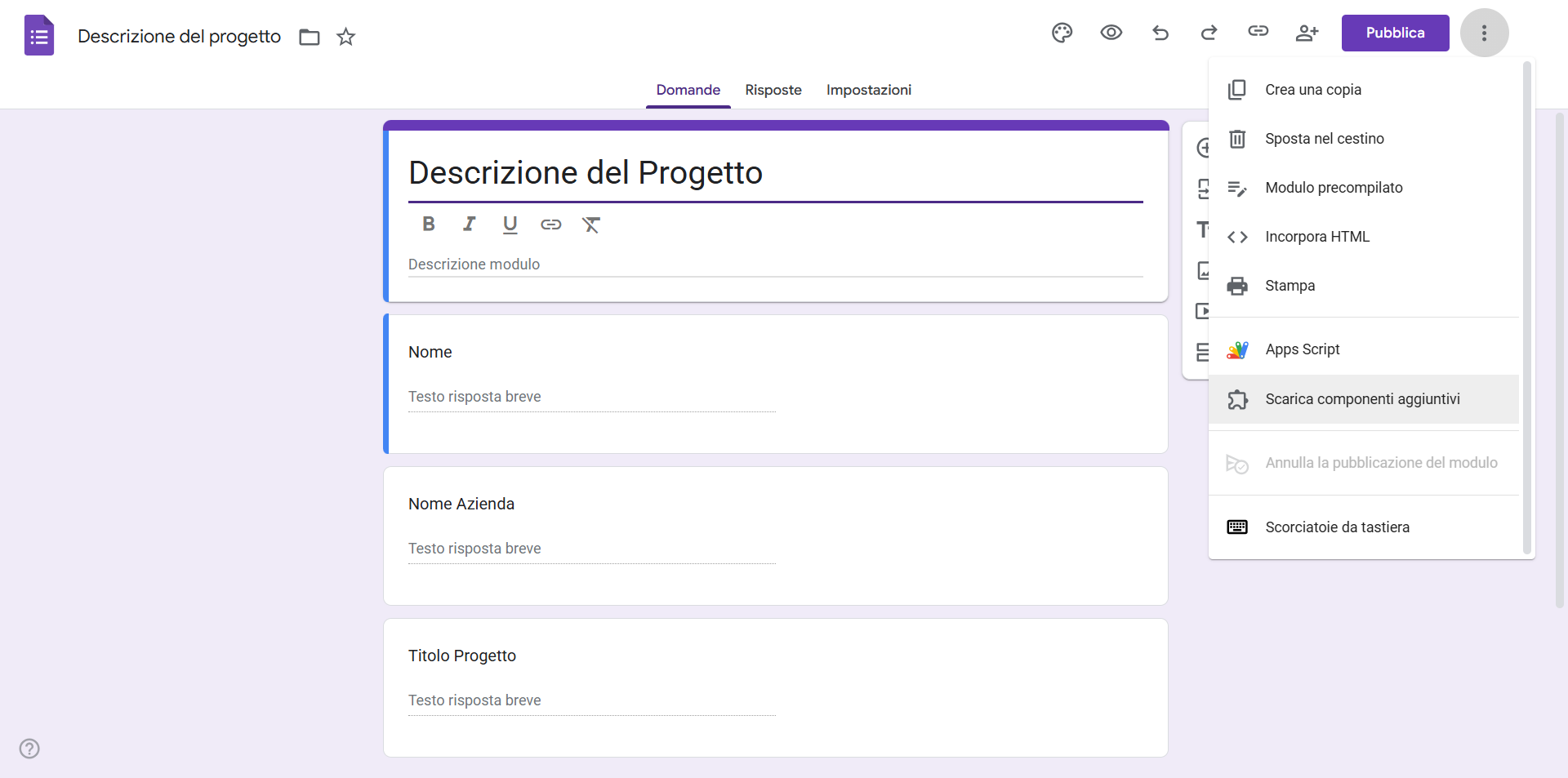Viewport: 1568px width, 778px height.
Task: Select Crea una copia from menu
Action: click(1312, 90)
